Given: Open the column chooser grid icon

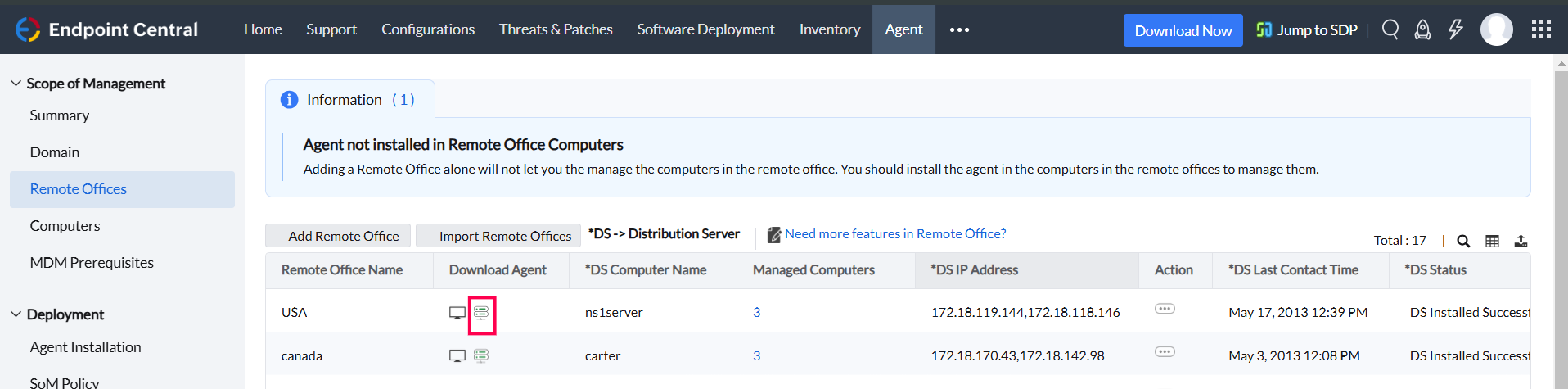Looking at the screenshot, I should coord(1492,241).
